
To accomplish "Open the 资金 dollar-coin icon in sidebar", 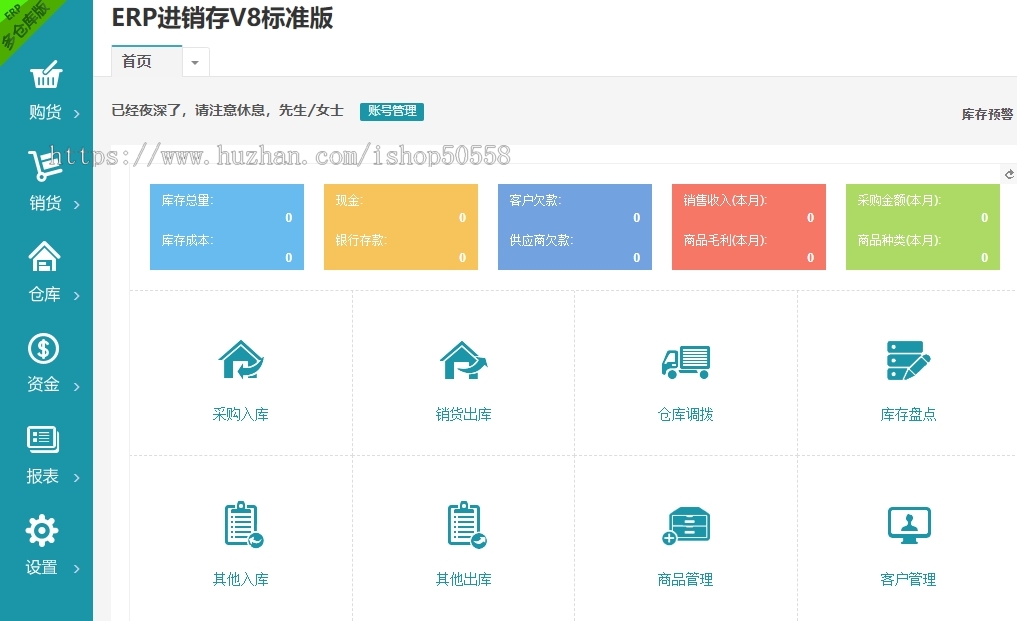I will click(x=43, y=348).
